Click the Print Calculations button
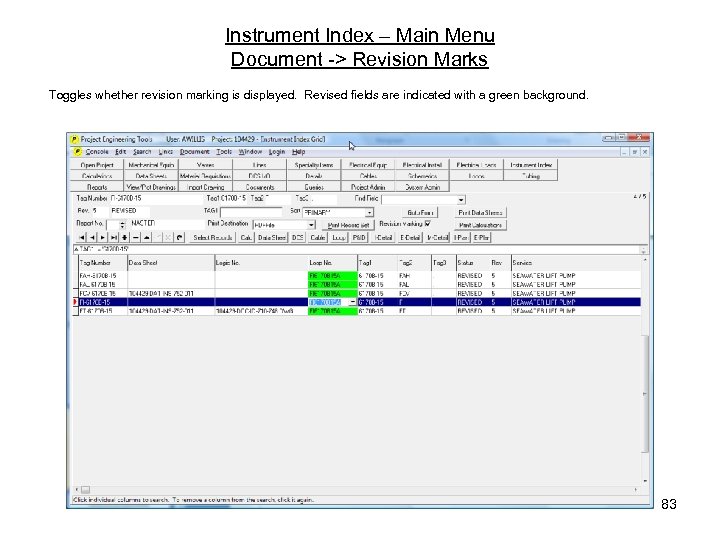Viewport: 720px width, 540px height. click(480, 225)
